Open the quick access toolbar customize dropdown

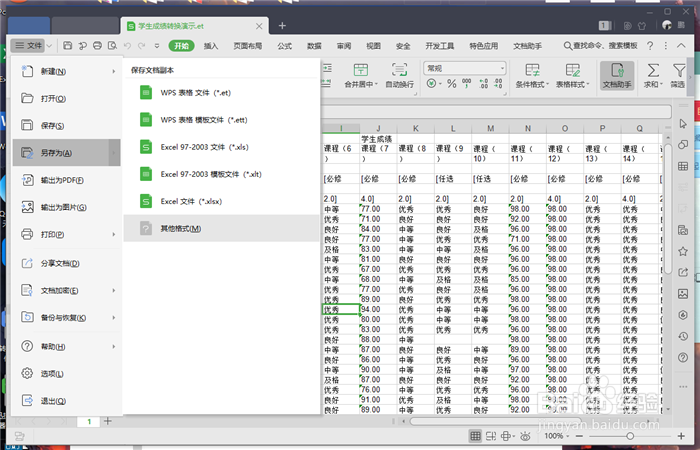(x=157, y=46)
